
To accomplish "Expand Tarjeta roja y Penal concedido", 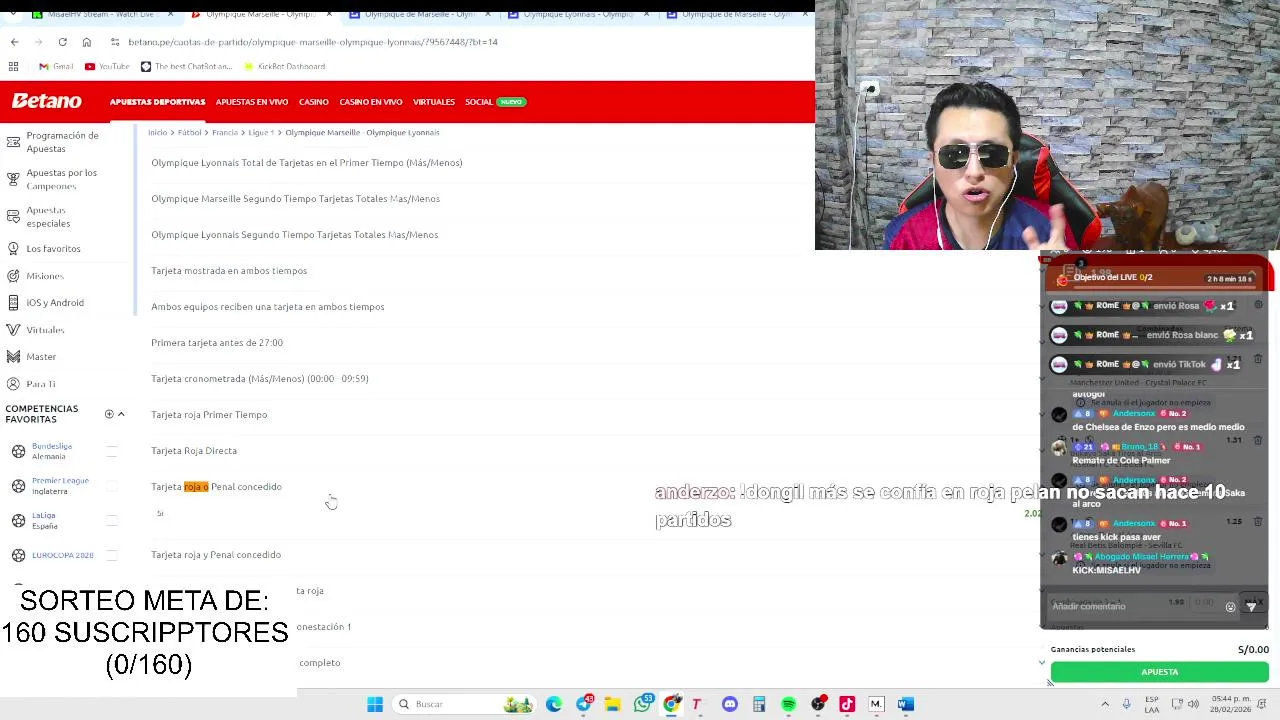I will pos(216,555).
